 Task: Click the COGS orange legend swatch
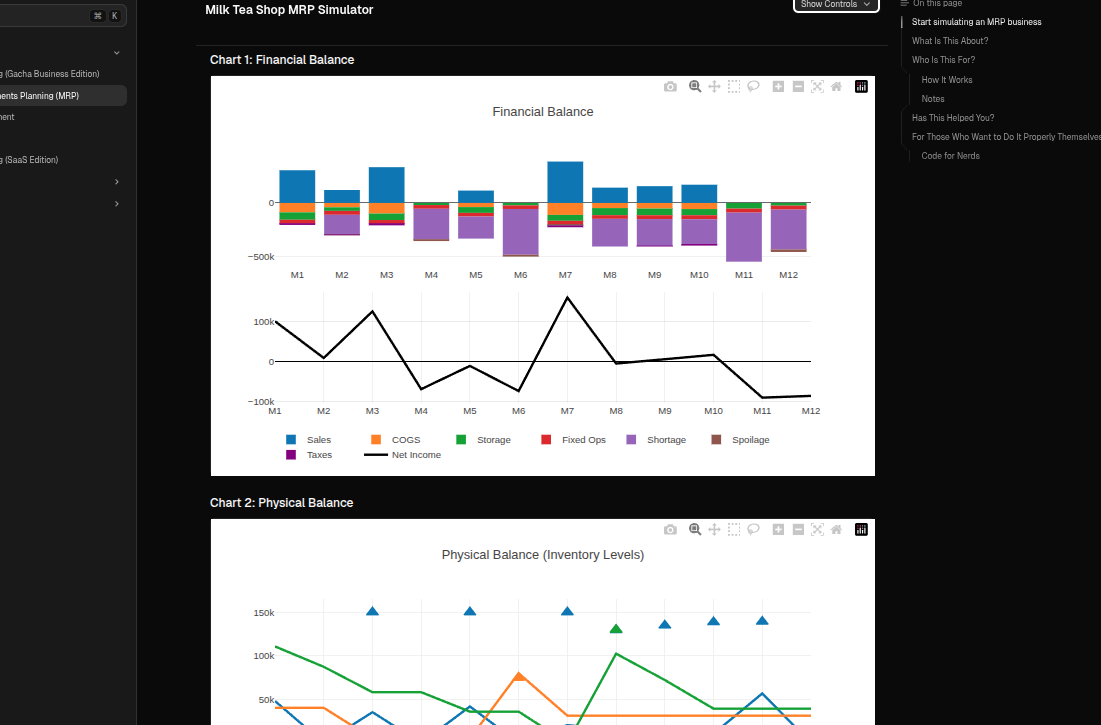[376, 440]
